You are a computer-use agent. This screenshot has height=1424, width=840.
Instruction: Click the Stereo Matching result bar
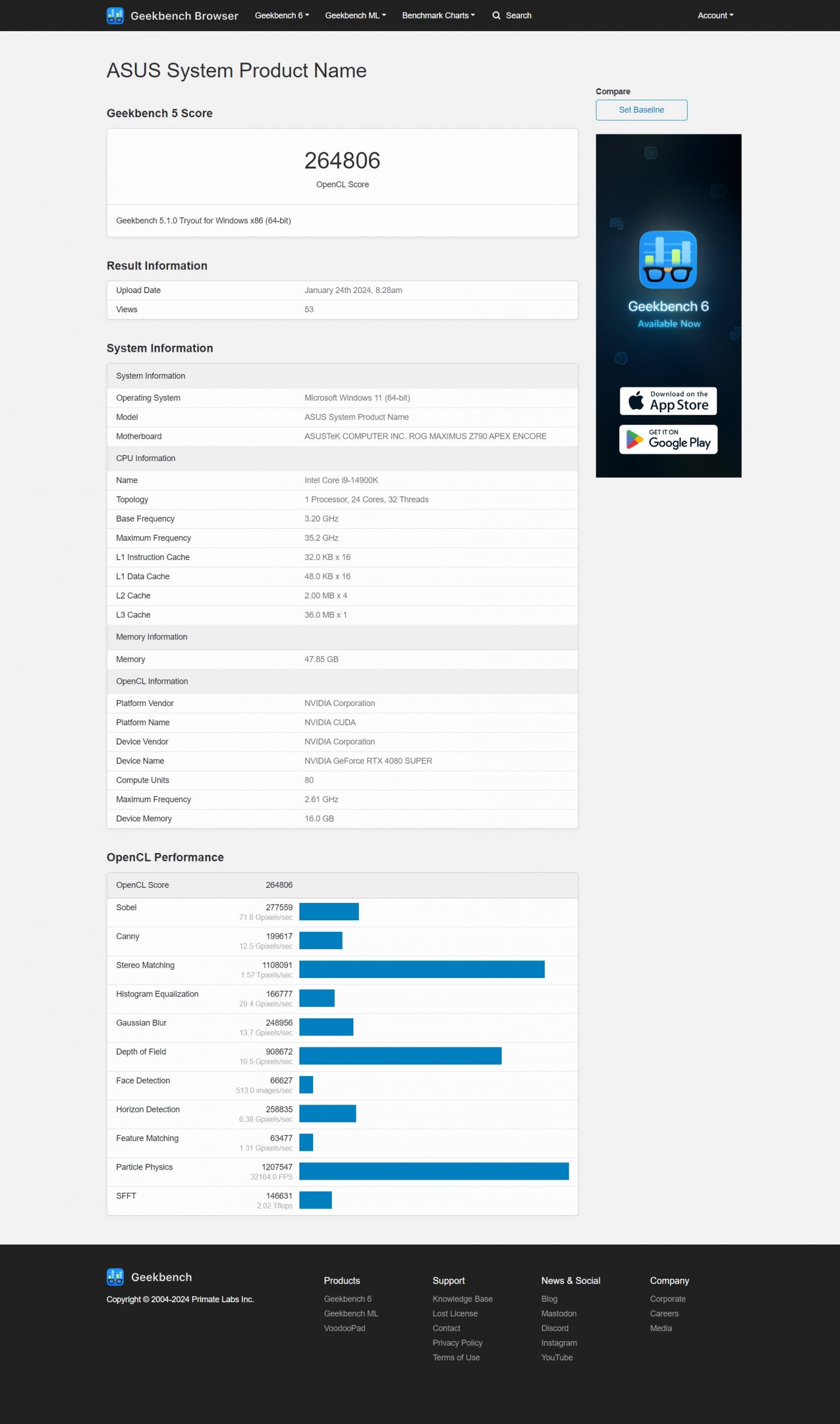point(422,970)
